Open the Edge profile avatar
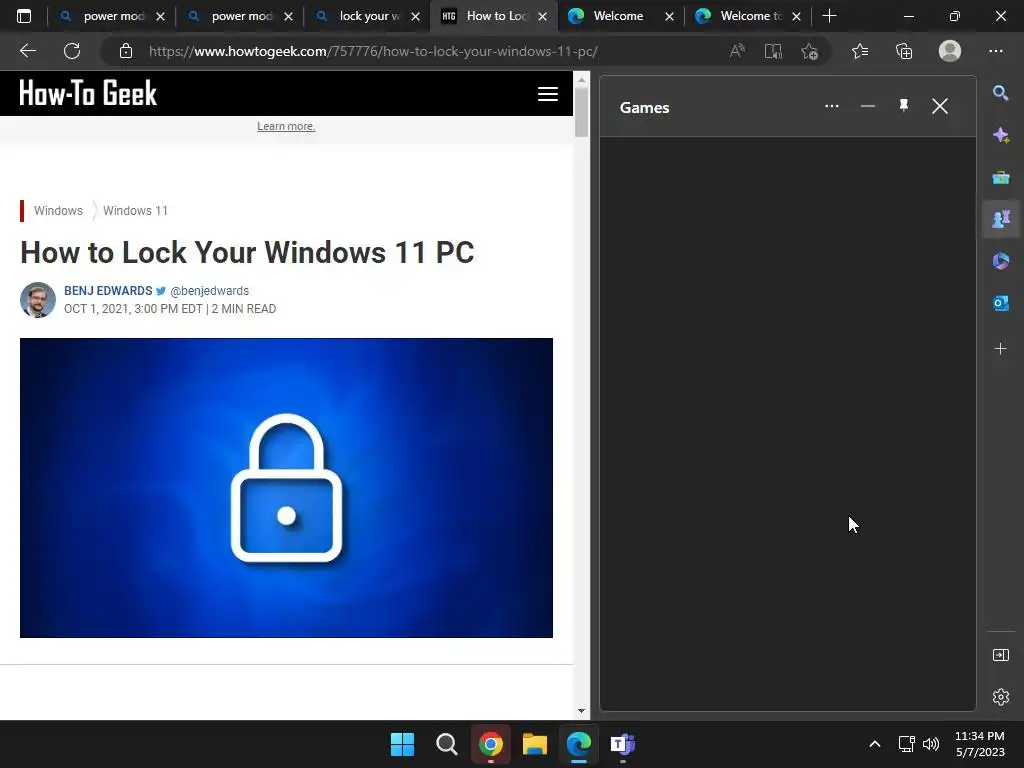1024x768 pixels. point(950,51)
